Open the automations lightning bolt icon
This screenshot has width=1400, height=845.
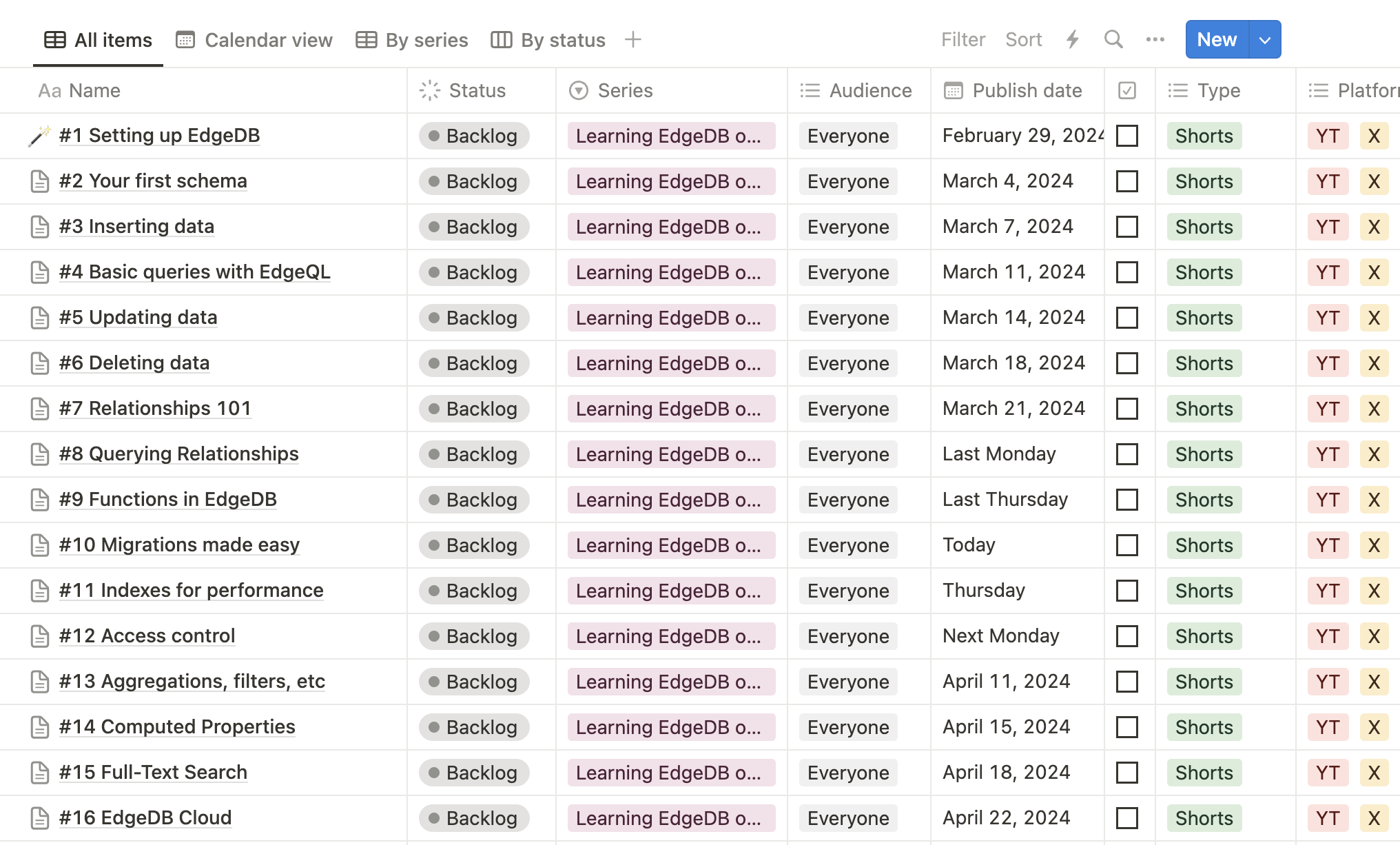[1072, 39]
